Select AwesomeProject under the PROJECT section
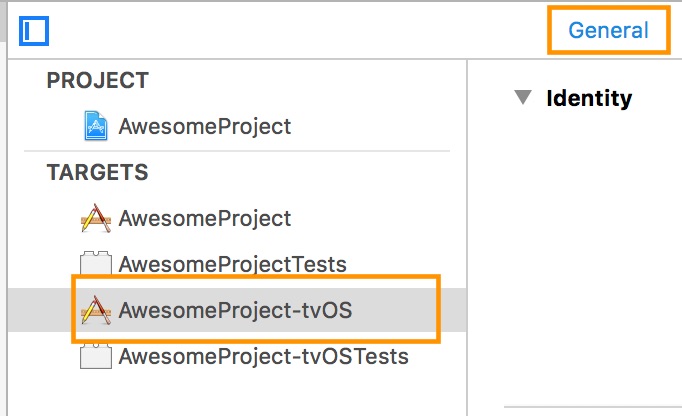 [204, 126]
